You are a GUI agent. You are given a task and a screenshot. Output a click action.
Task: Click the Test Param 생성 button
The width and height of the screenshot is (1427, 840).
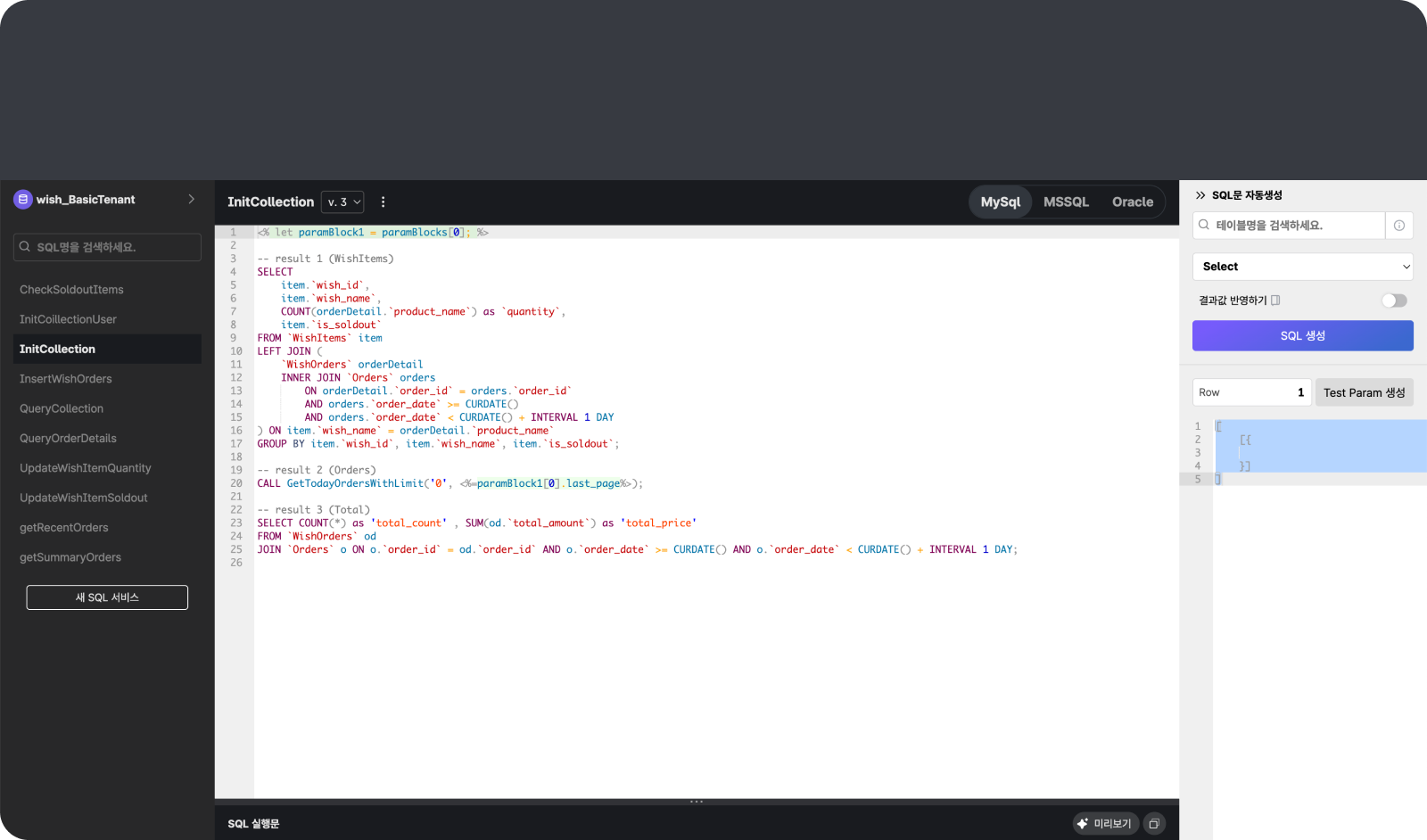click(x=1364, y=392)
